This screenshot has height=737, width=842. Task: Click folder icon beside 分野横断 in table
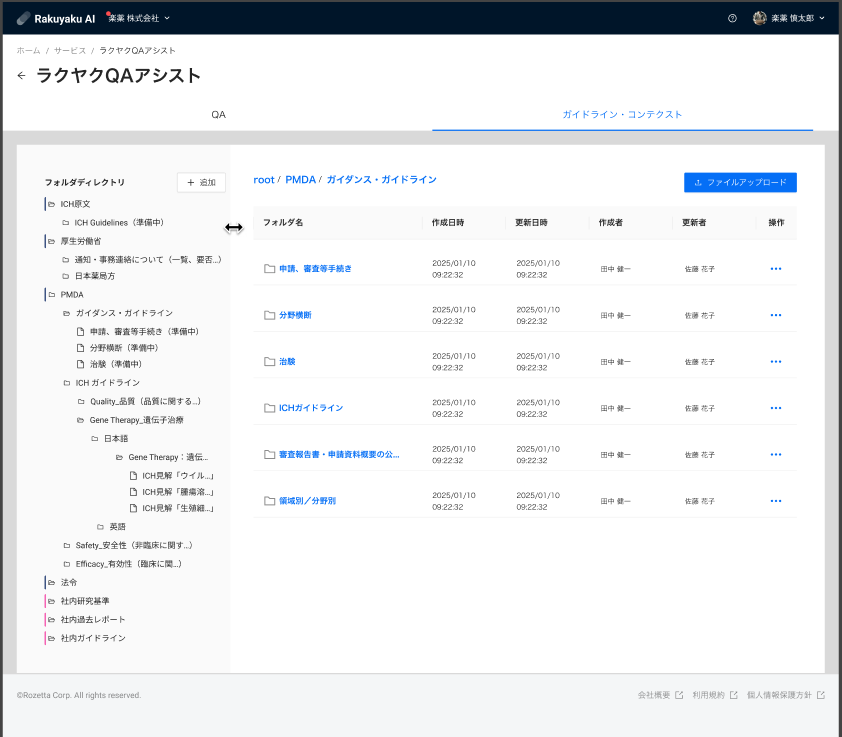pos(270,315)
